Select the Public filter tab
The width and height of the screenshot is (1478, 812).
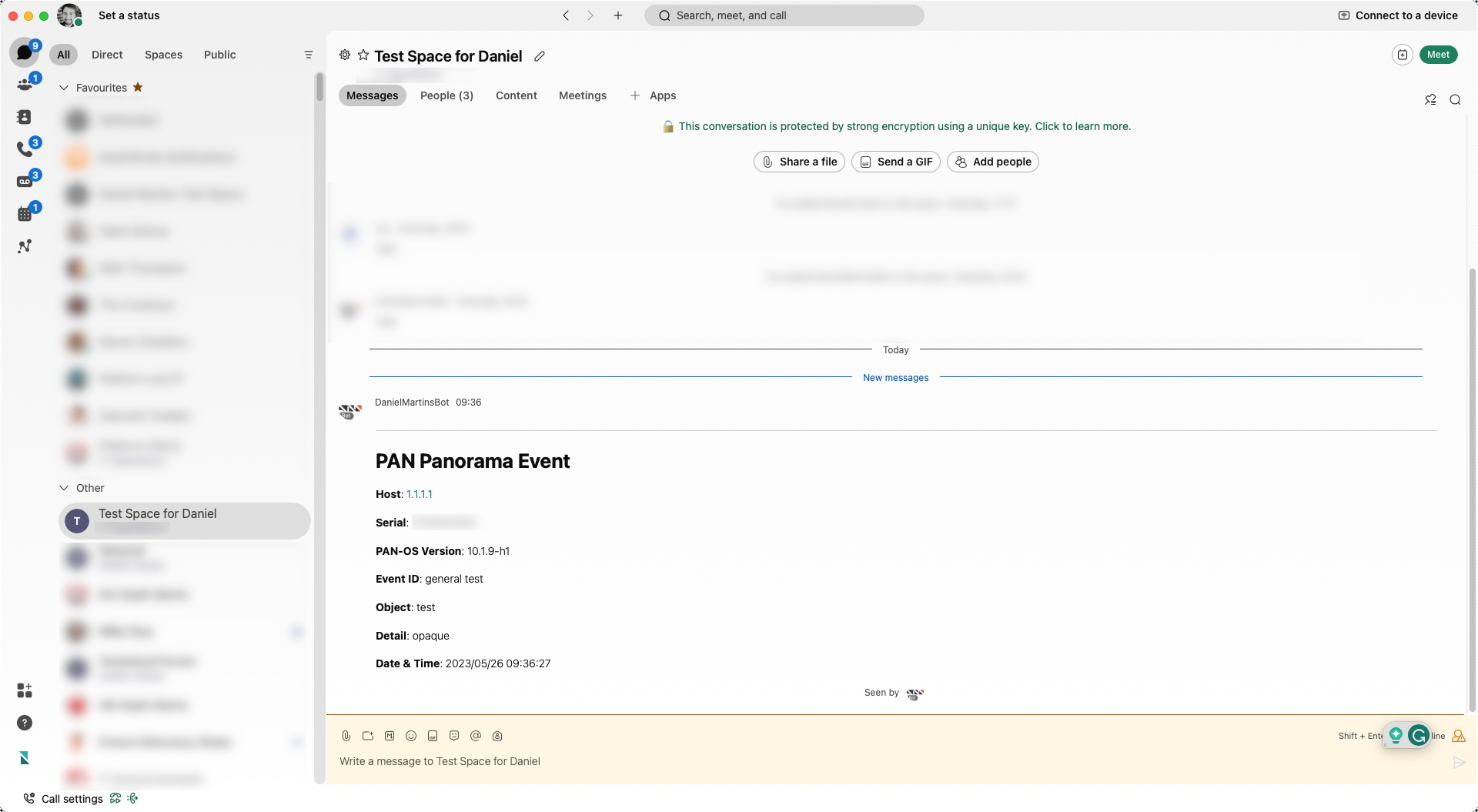pos(219,55)
